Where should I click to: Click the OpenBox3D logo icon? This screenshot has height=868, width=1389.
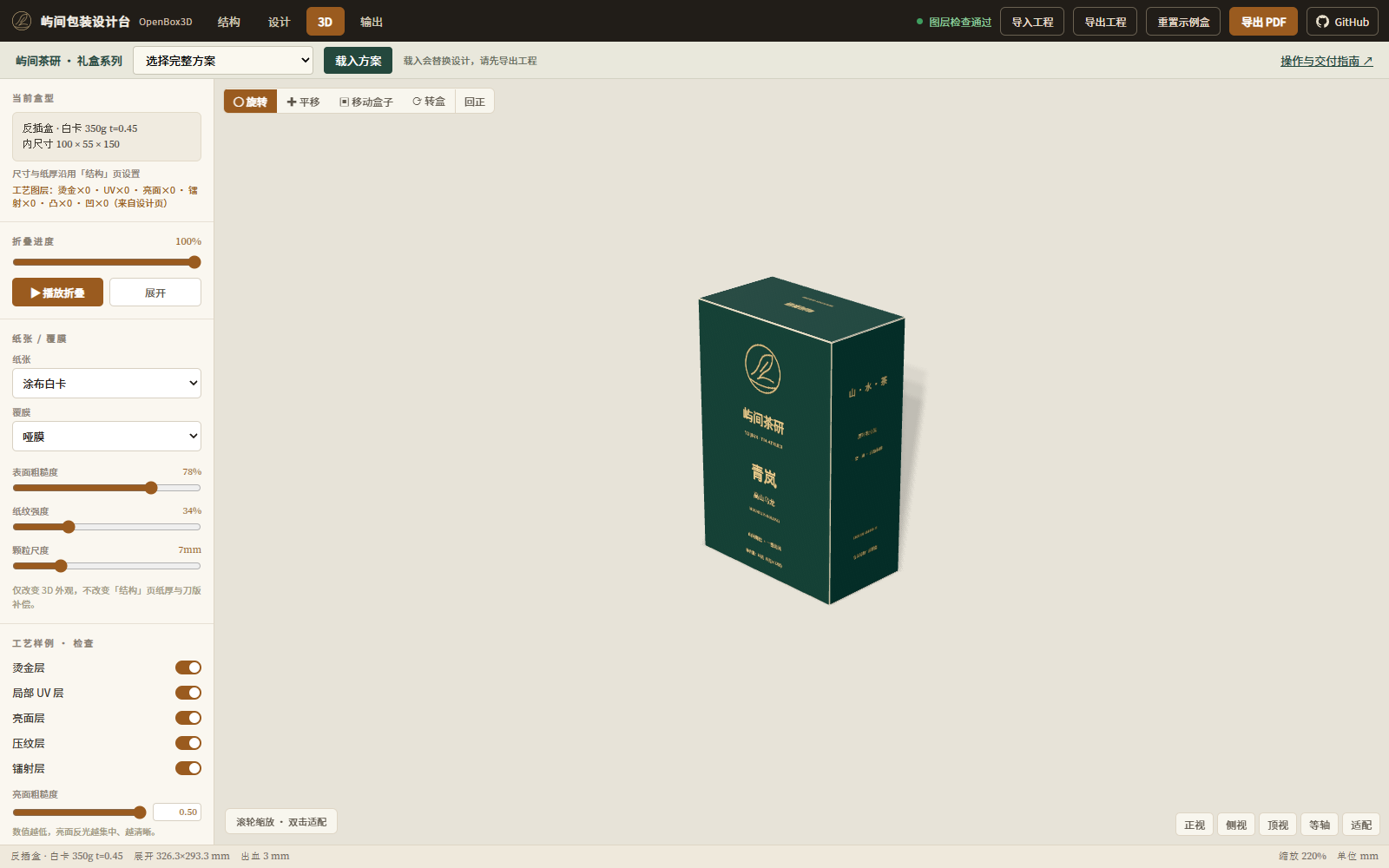[x=22, y=21]
